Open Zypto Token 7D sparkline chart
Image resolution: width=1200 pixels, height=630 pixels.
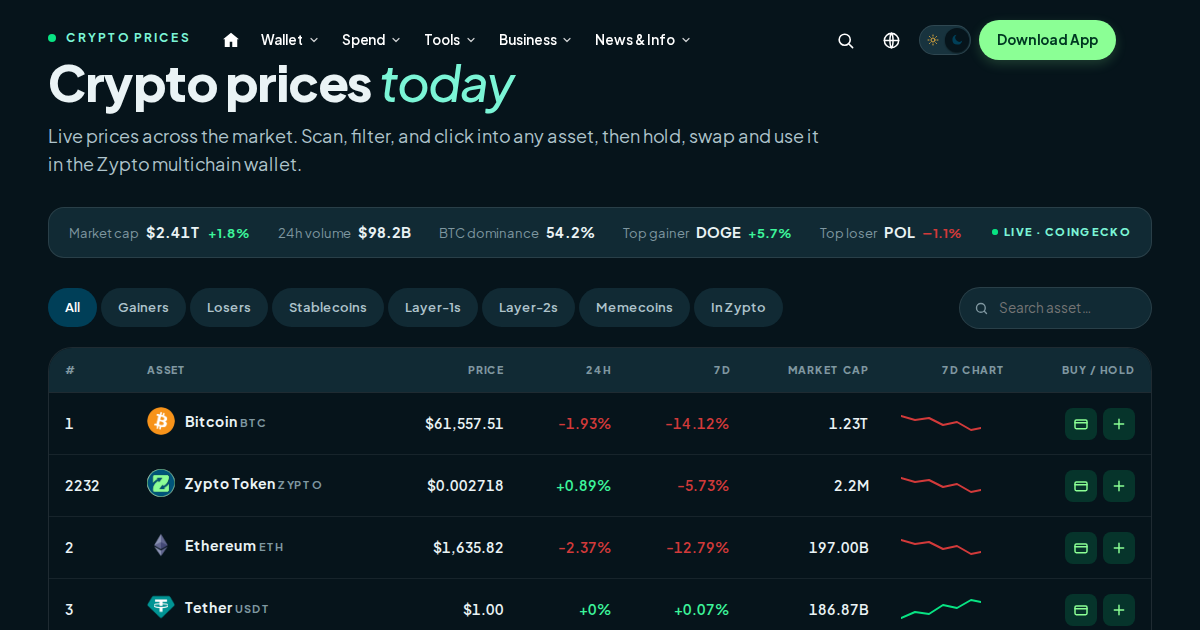(941, 484)
